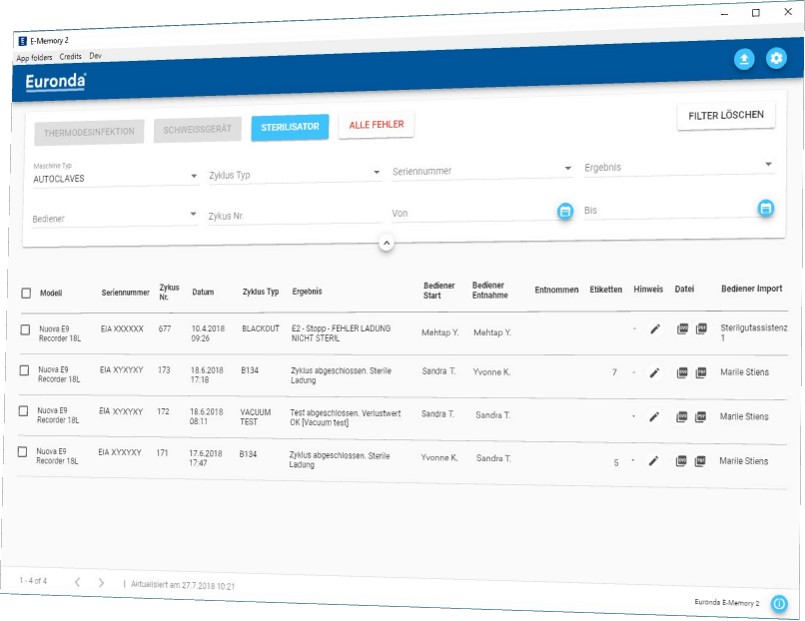Click the Von date input field
The width and height of the screenshot is (805, 621).
click(473, 212)
